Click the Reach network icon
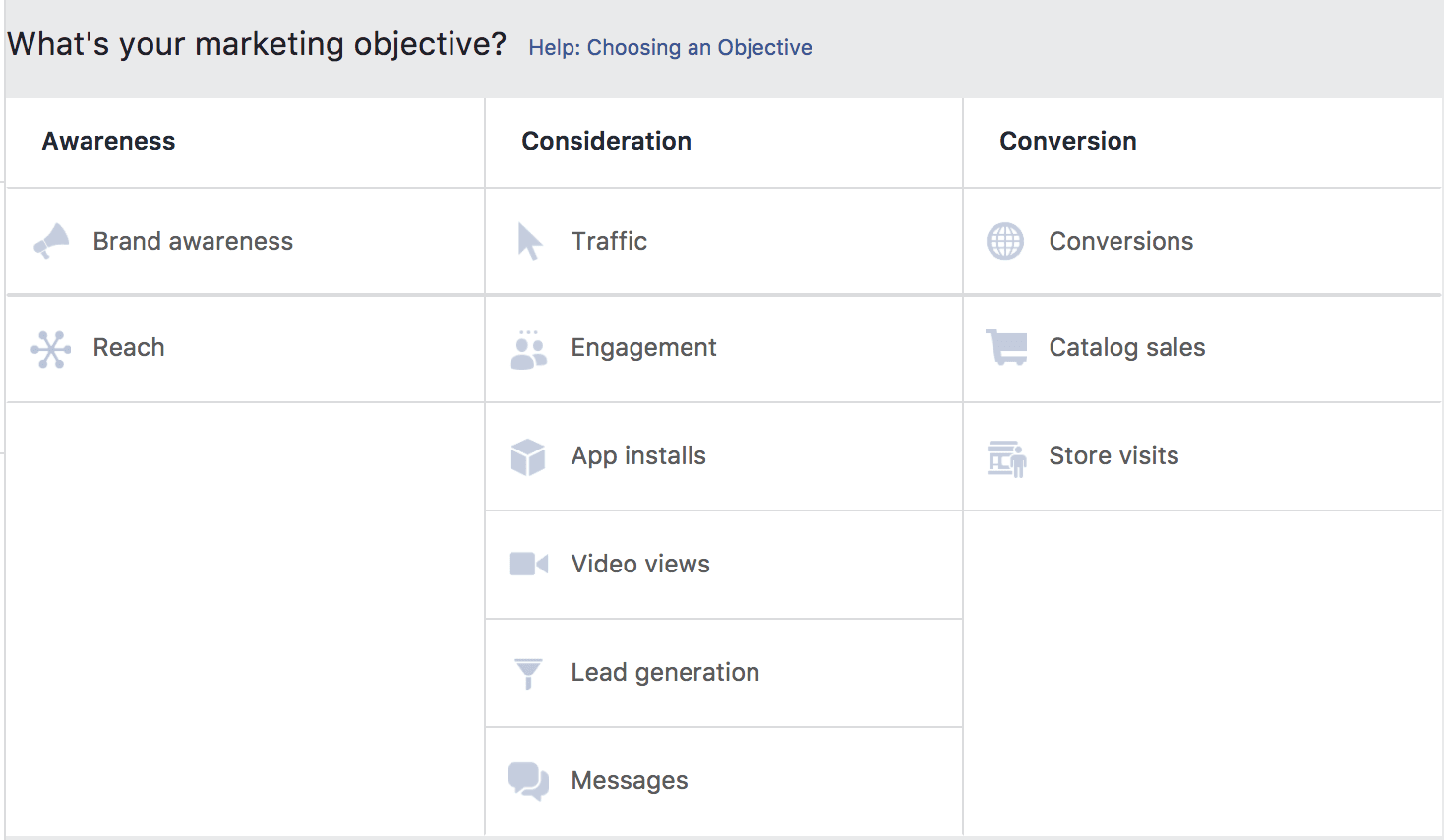The image size is (1444, 840). click(x=51, y=349)
